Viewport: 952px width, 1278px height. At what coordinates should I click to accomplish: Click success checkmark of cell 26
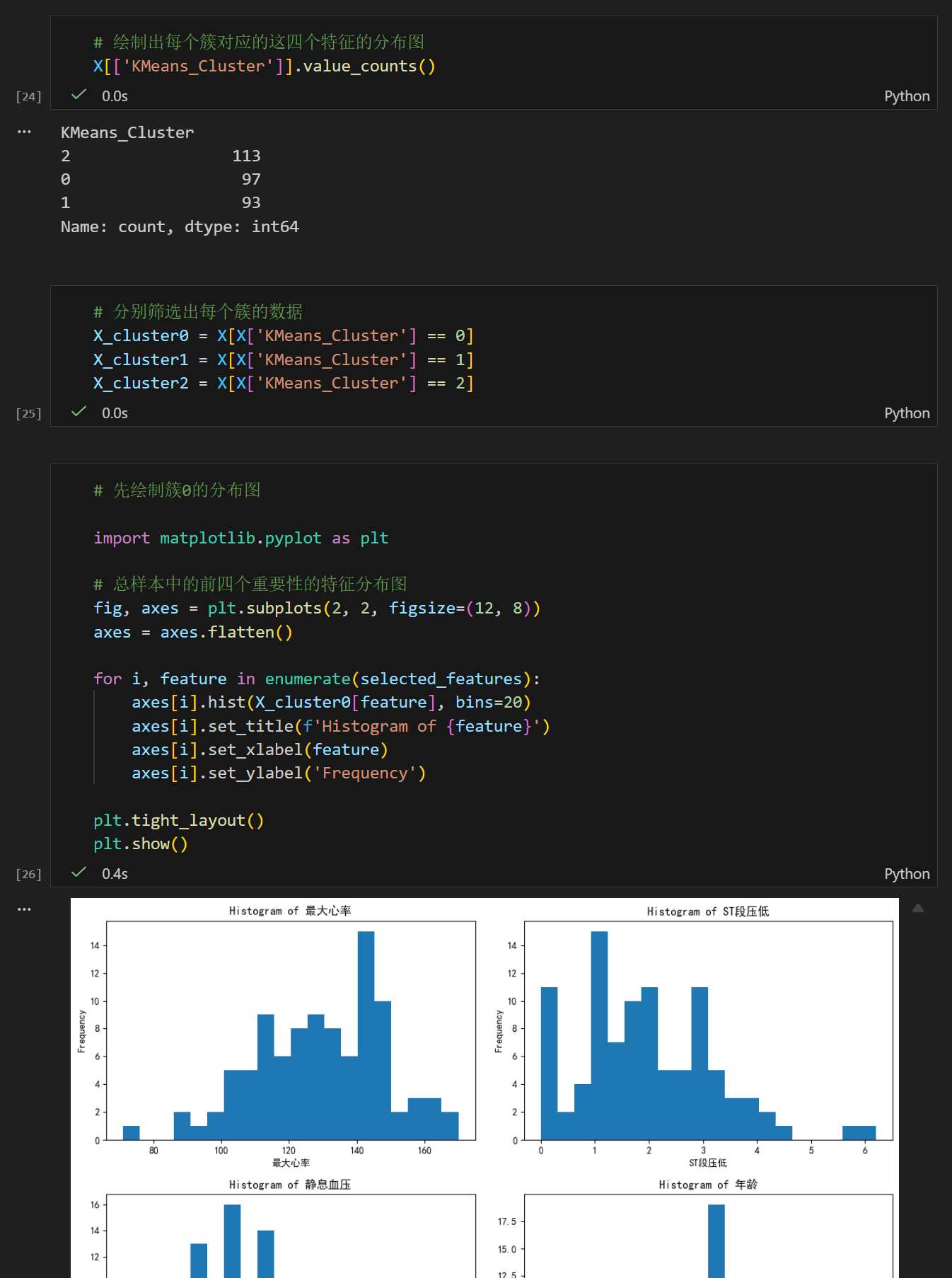(79, 873)
